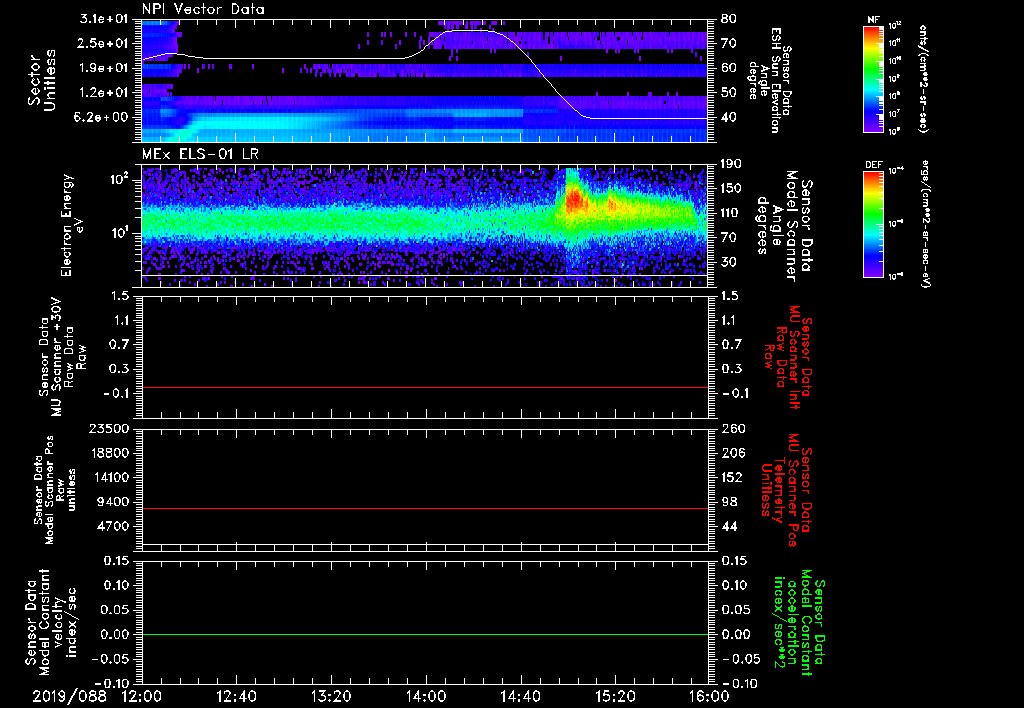
Task: Click the "206" telemetry tick value
Action: point(731,453)
